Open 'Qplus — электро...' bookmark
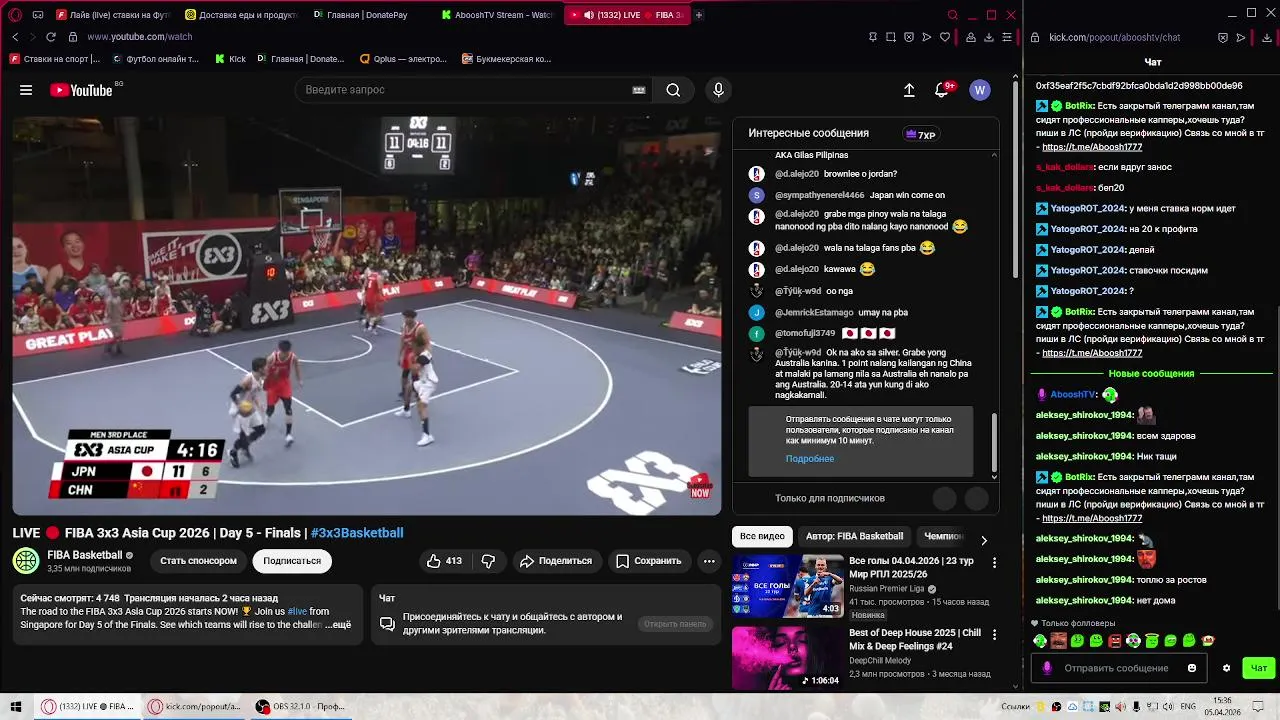The image size is (1280, 720). coord(403,59)
